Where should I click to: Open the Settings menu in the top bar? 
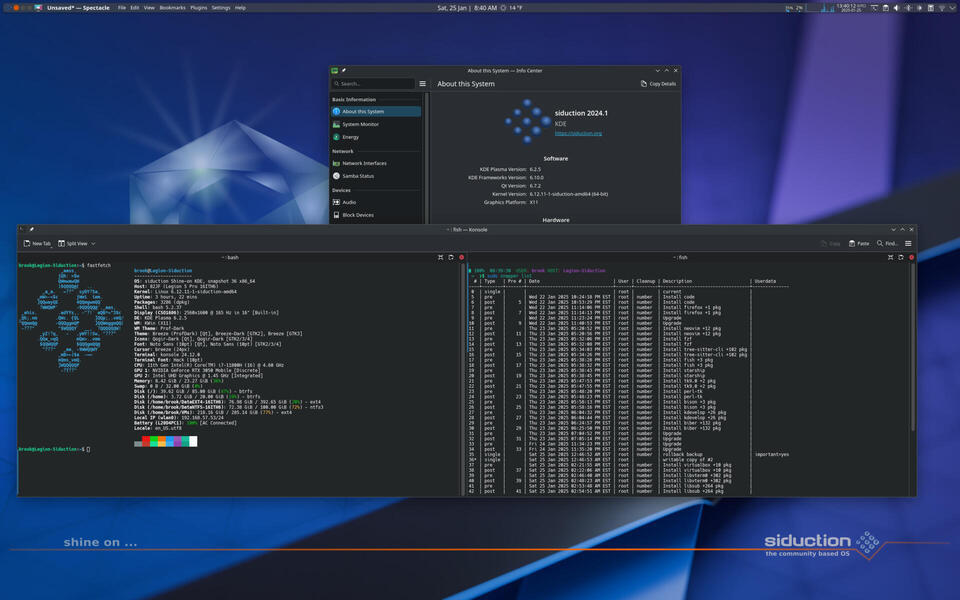coord(221,8)
